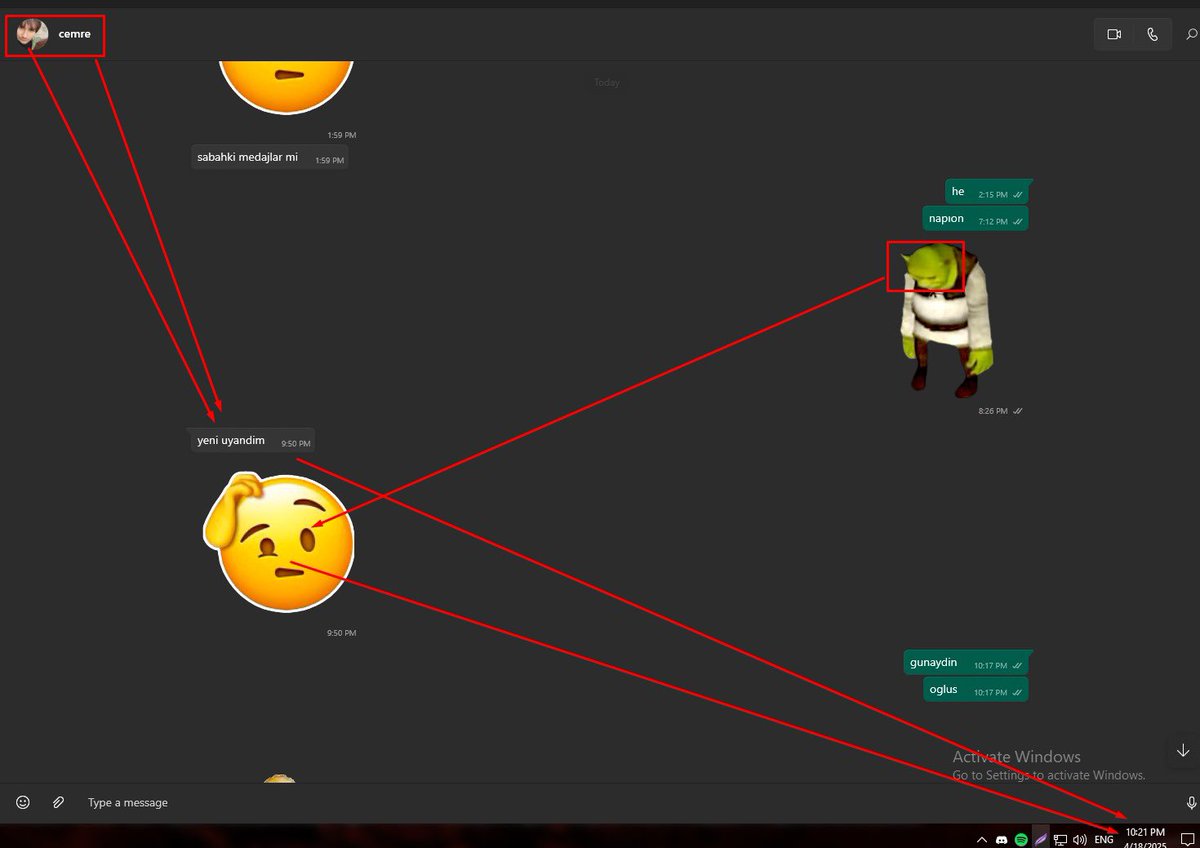Open the volume speaker tray icon

point(1080,839)
